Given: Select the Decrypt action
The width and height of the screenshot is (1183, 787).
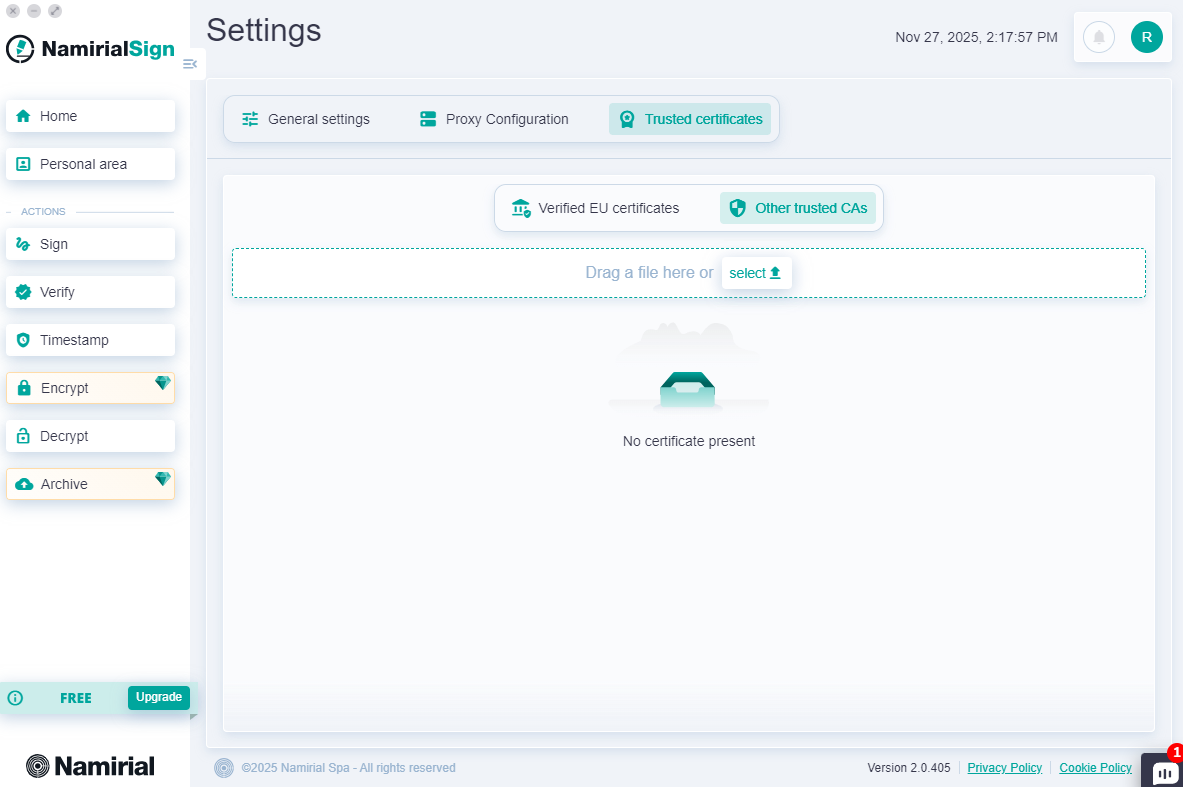Looking at the screenshot, I should (90, 436).
